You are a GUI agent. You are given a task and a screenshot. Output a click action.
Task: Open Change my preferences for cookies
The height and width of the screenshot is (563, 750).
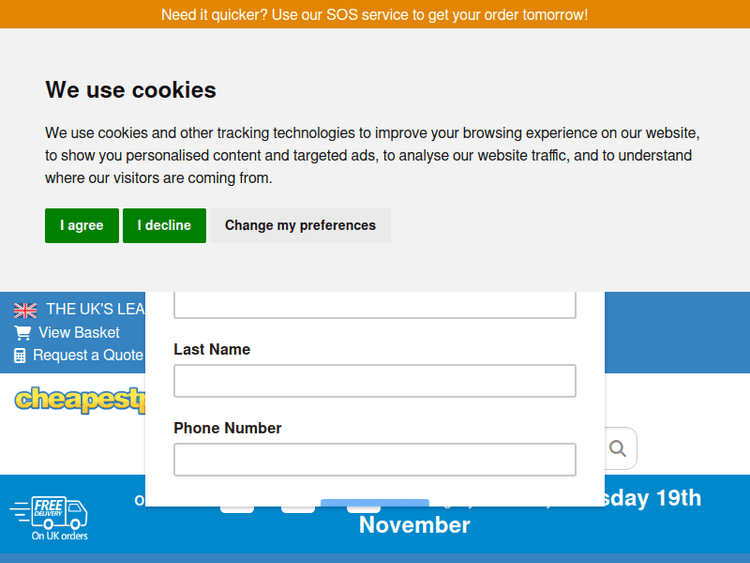[300, 226]
